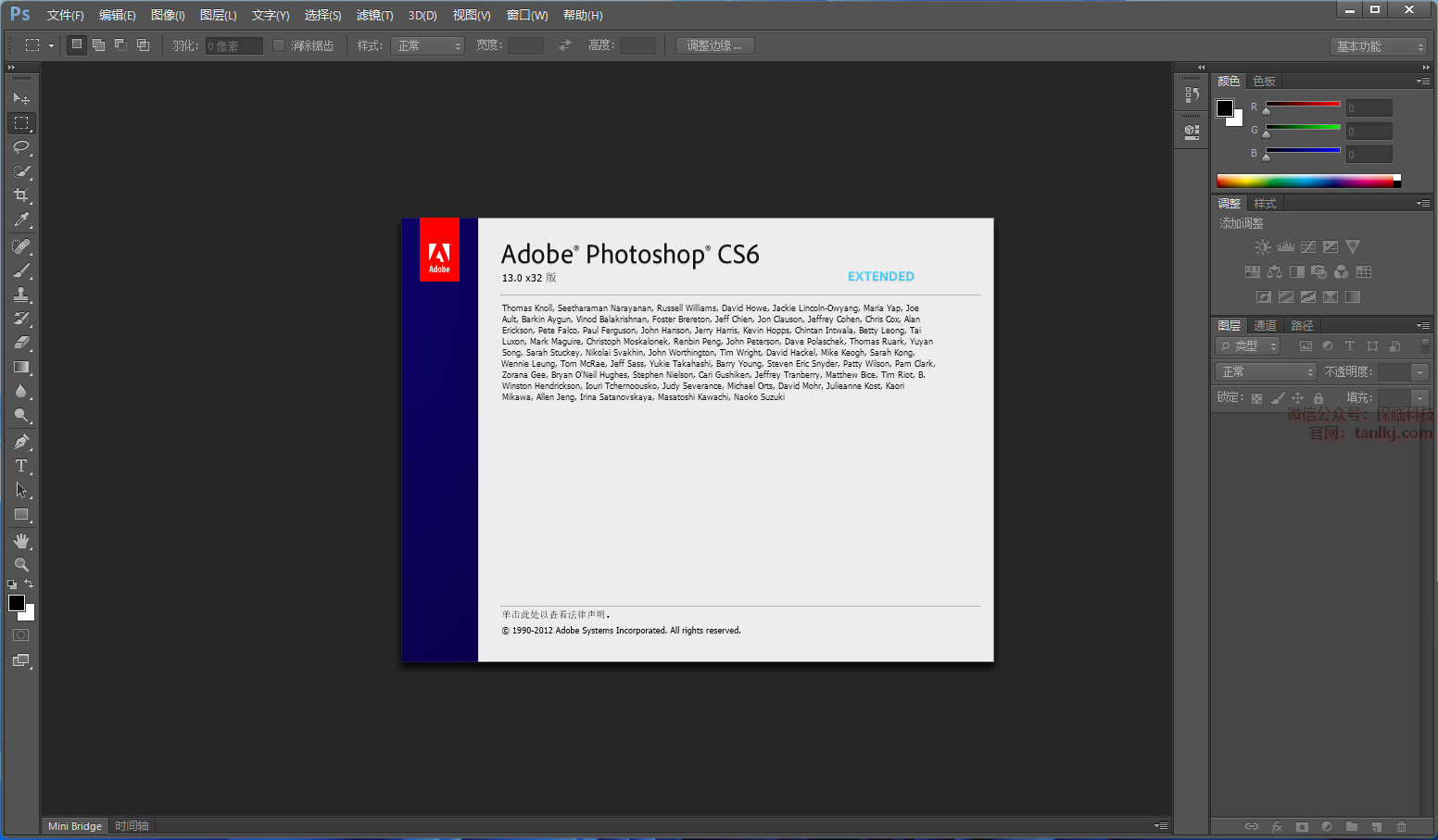Click the 调整边缘 button
The height and width of the screenshot is (840, 1438).
[714, 45]
